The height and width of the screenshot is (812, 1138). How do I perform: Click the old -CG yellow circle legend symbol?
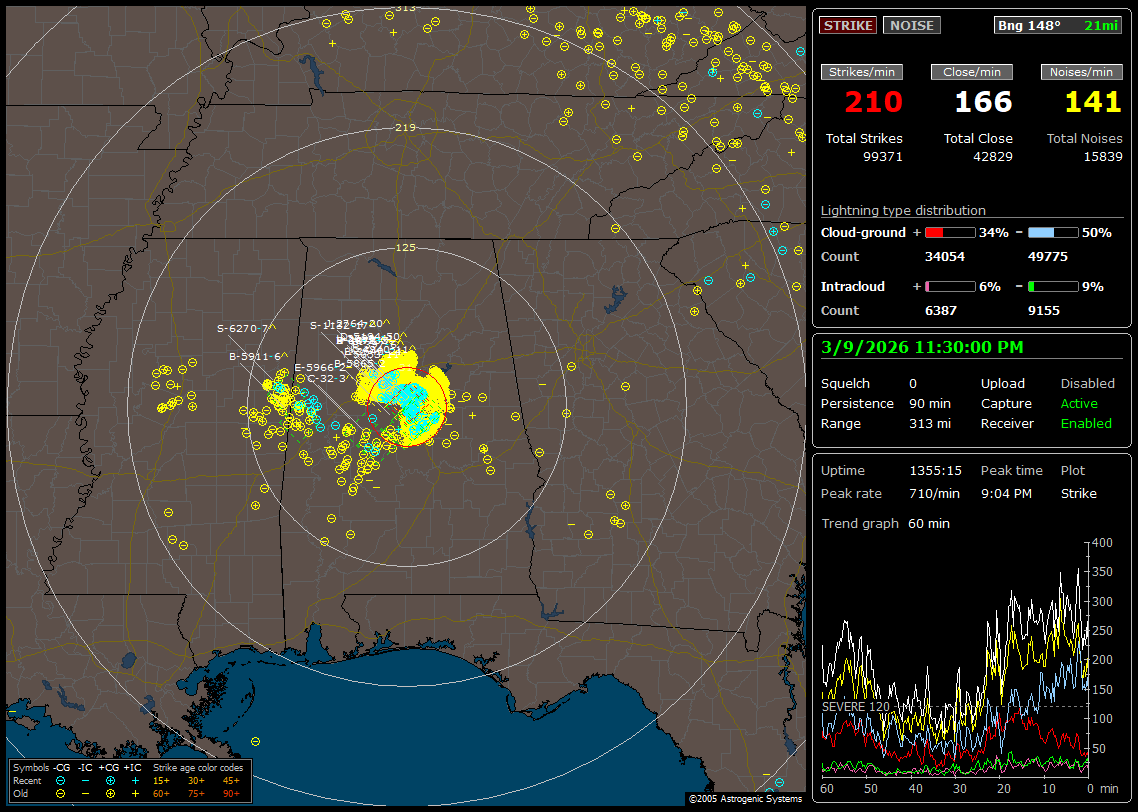coord(61,793)
